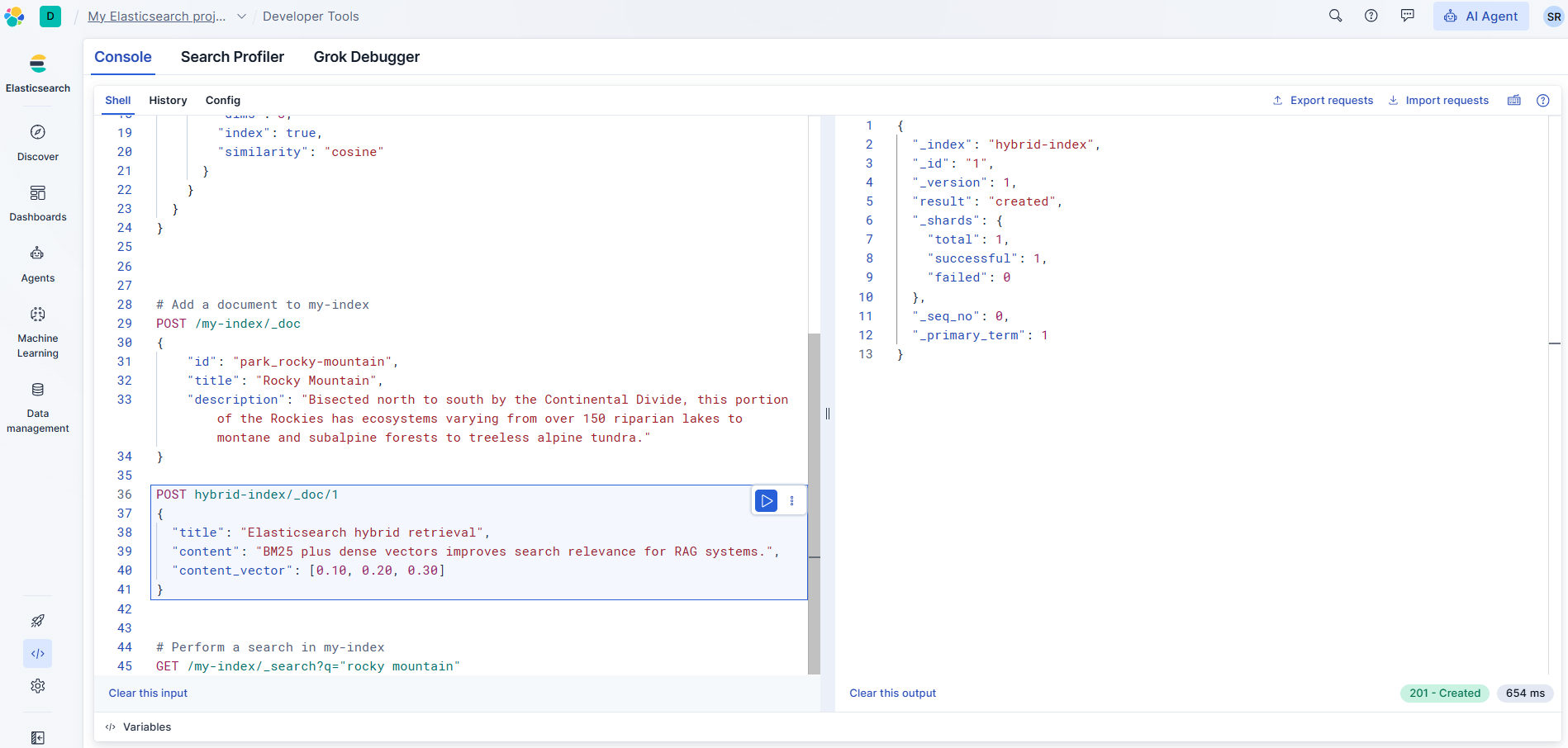
Task: Click the "# Add a document to my-index" comment
Action: tap(263, 305)
